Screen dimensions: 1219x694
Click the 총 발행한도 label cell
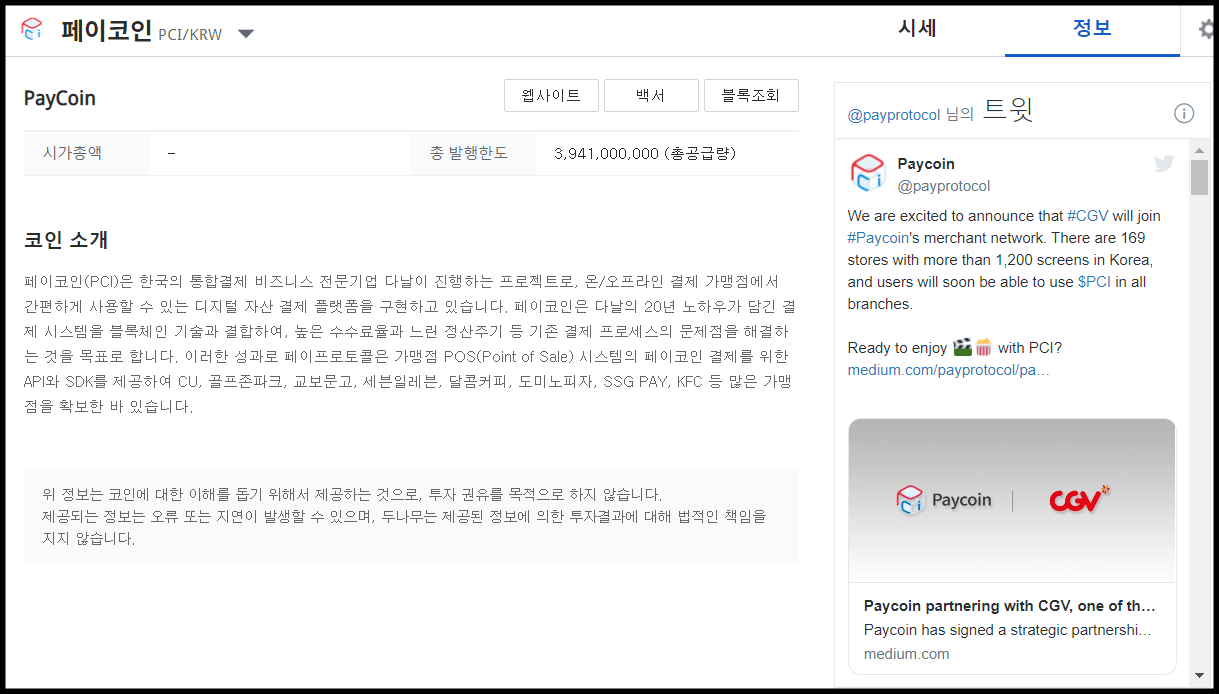tap(473, 153)
